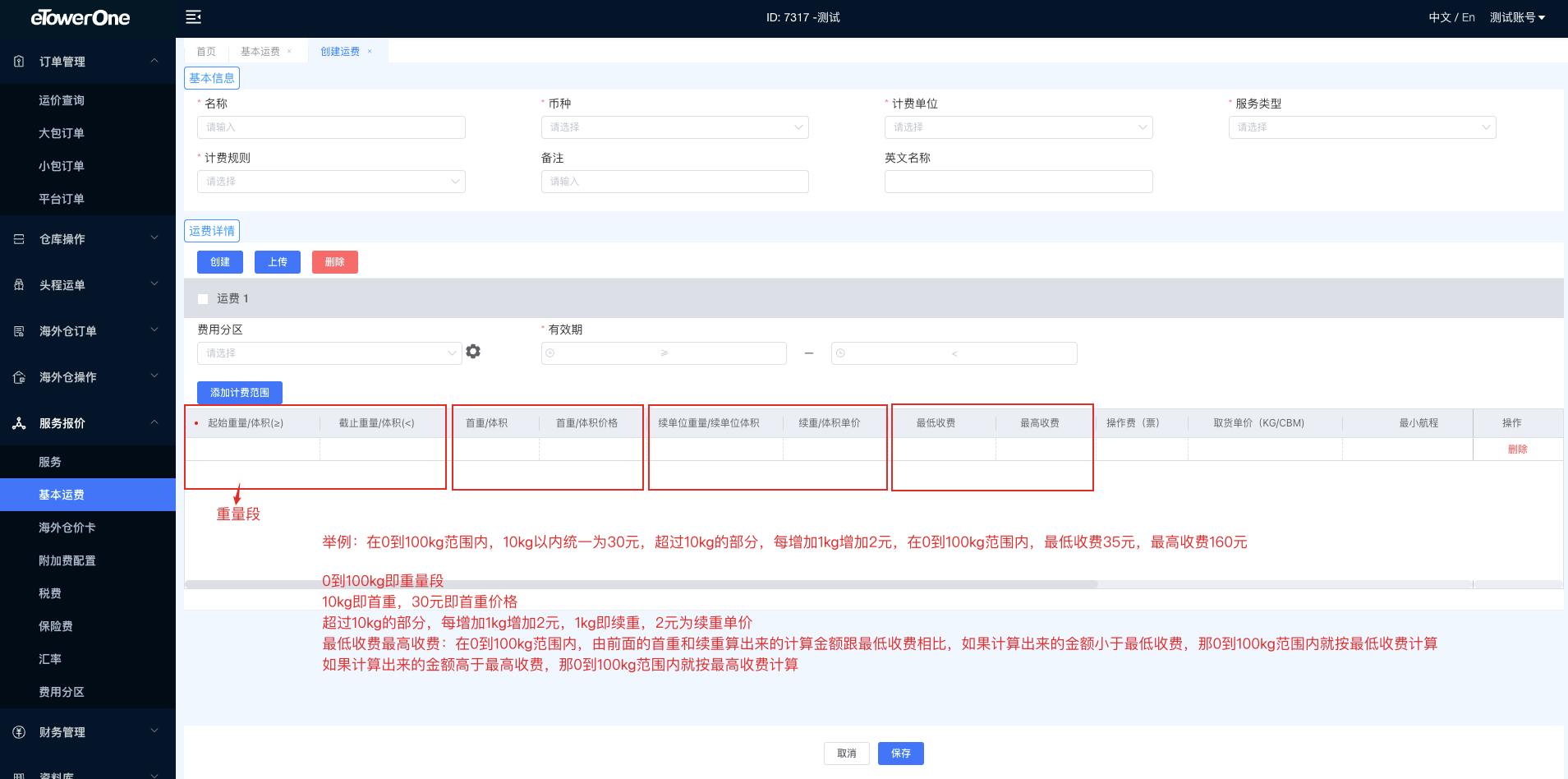1568x779 pixels.
Task: Click the 财务管理 yen icon
Action: coord(19,732)
